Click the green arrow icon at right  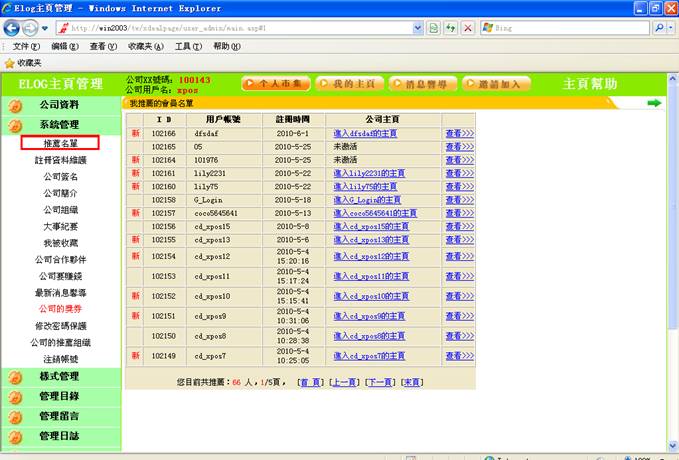[654, 103]
